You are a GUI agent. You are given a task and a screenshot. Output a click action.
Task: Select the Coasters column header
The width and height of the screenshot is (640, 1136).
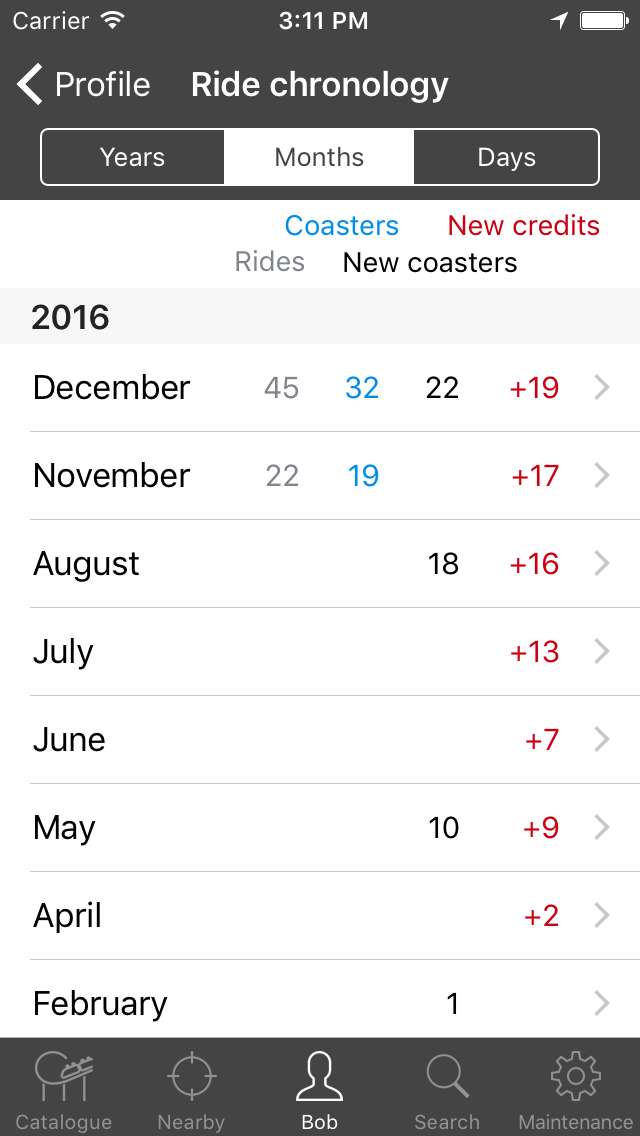click(x=341, y=226)
